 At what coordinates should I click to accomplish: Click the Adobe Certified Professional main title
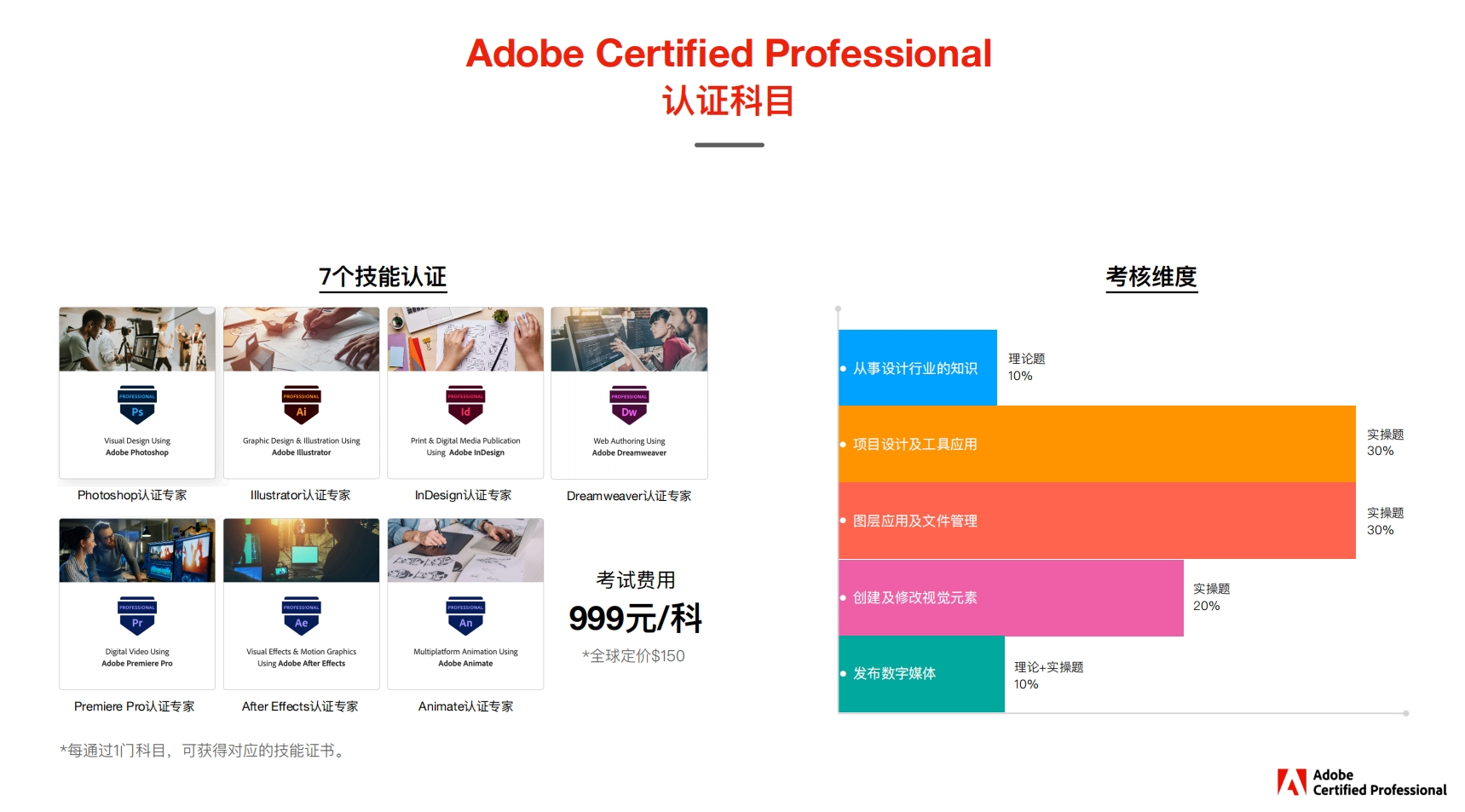[x=729, y=53]
